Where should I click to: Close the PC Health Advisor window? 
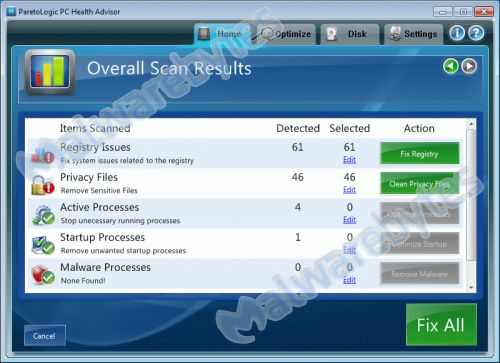point(484,12)
